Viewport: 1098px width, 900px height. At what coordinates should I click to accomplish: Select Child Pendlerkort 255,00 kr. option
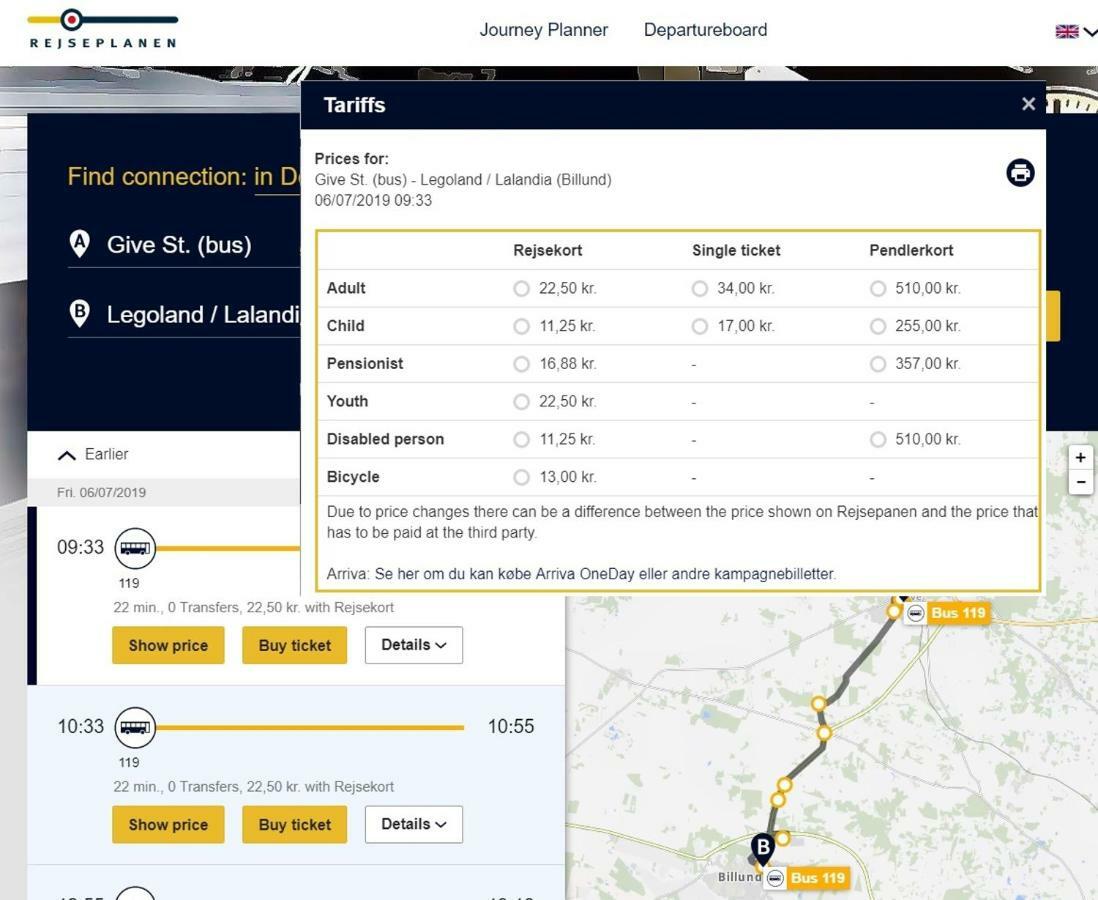(x=877, y=326)
